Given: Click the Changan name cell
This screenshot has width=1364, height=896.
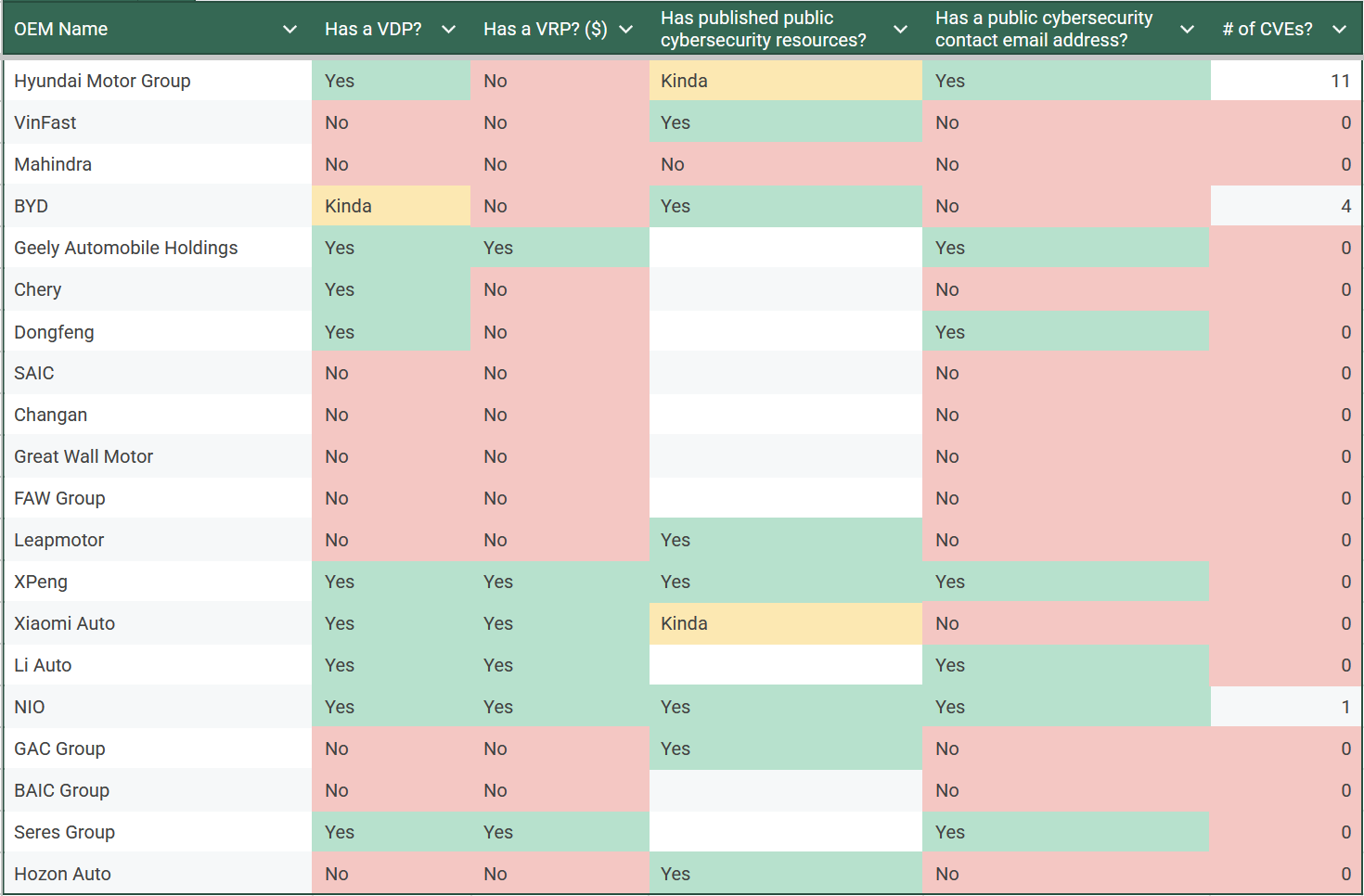Looking at the screenshot, I should point(158,415).
